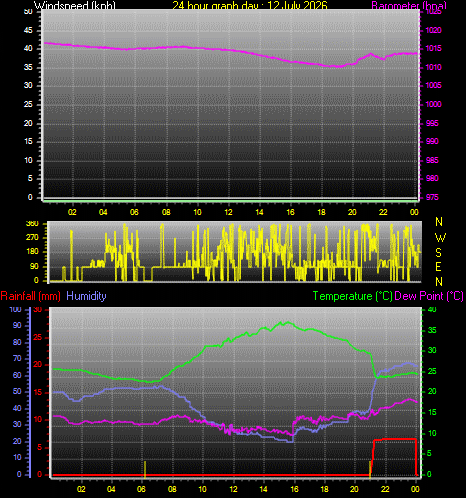This screenshot has width=466, height=498.
Task: Select the 985 barometer axis value
Action: (432, 160)
